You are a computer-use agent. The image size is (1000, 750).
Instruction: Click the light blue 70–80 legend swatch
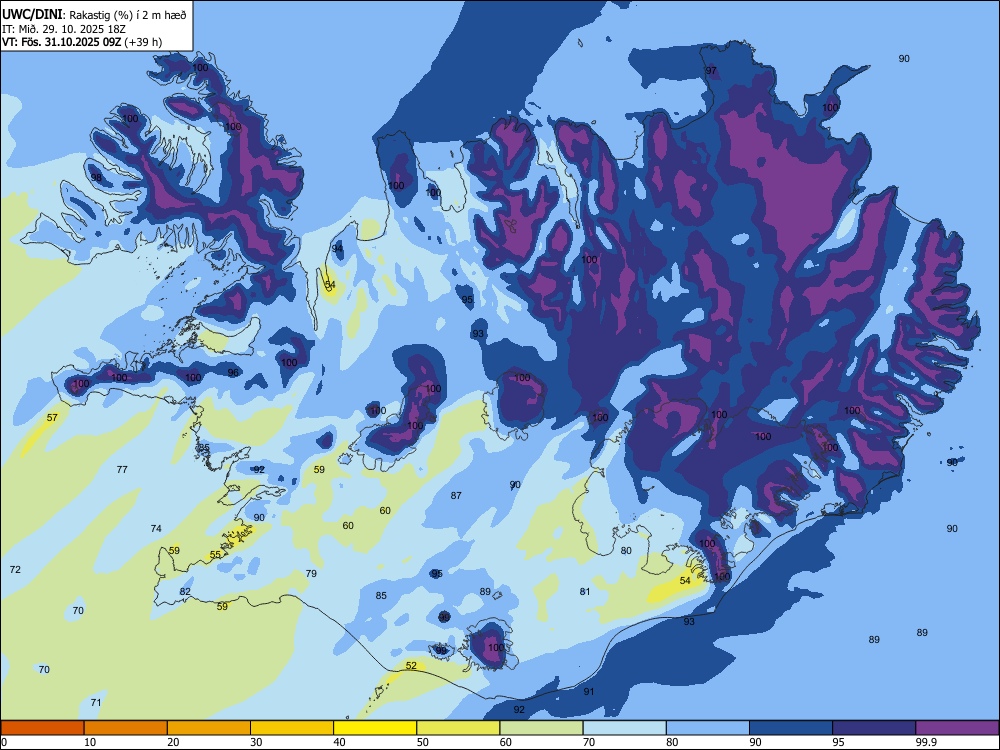624,728
